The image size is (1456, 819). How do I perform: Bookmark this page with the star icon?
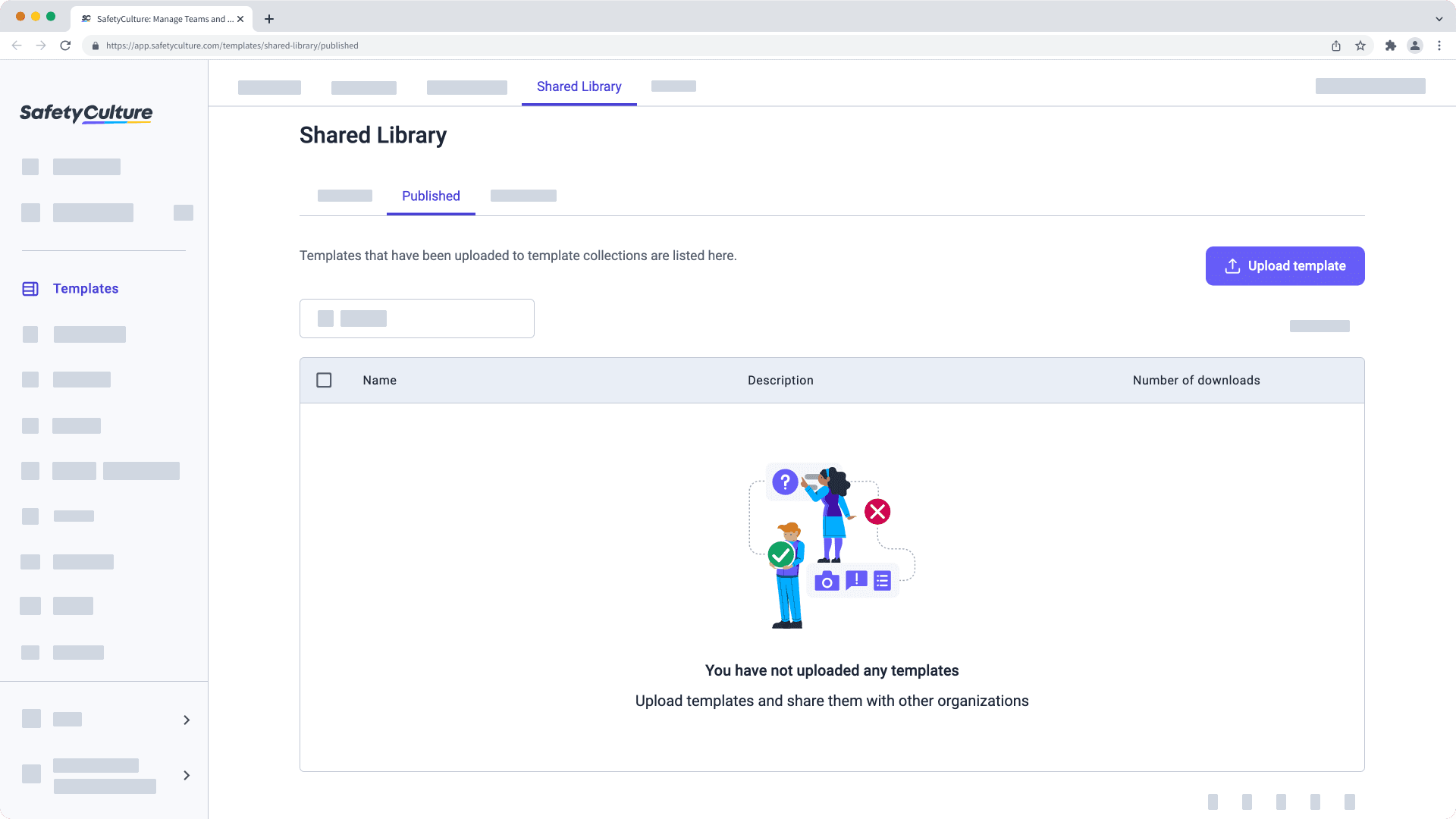coord(1359,45)
